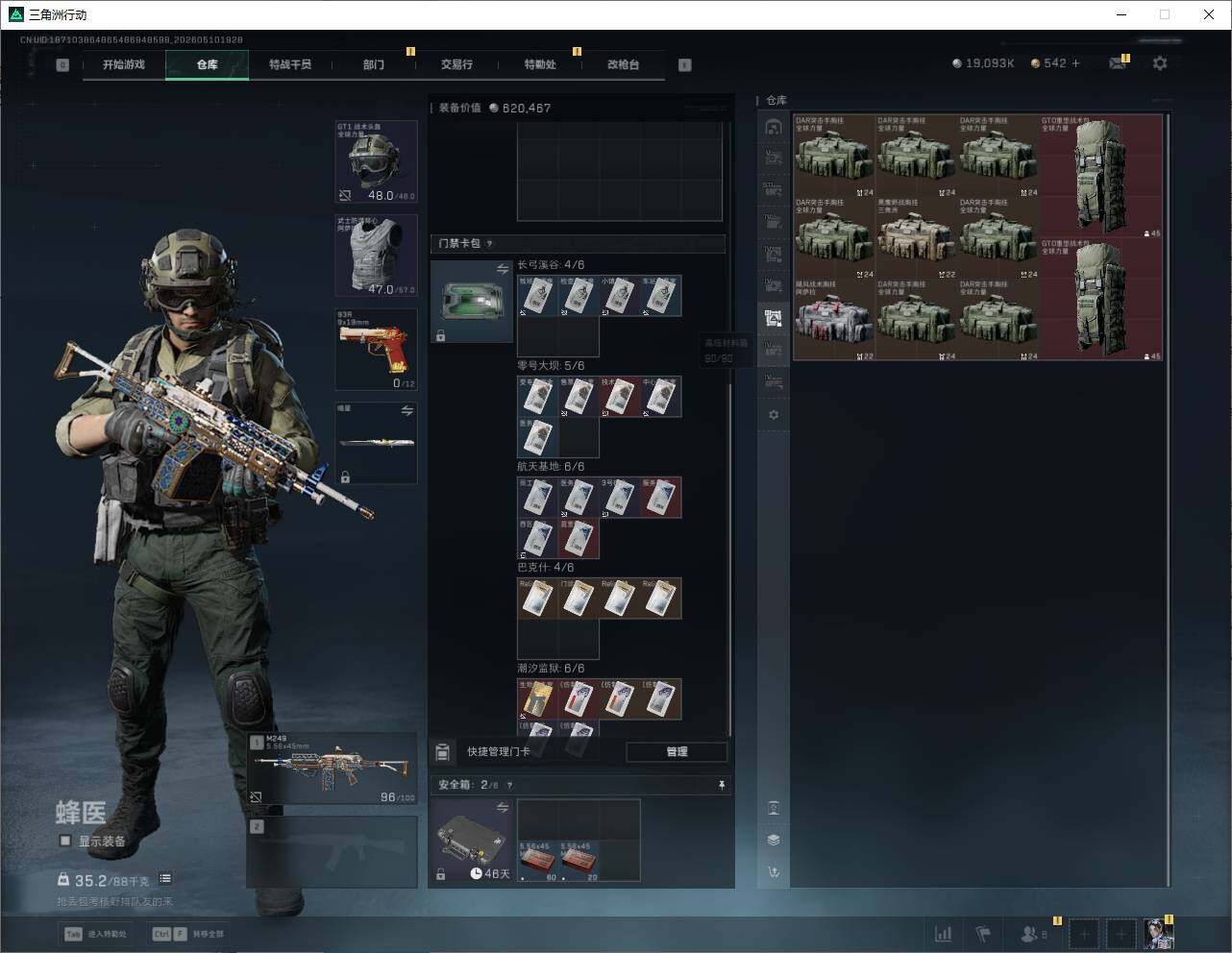Swap the keycard pack using arrows icon
1232x953 pixels.
(502, 269)
